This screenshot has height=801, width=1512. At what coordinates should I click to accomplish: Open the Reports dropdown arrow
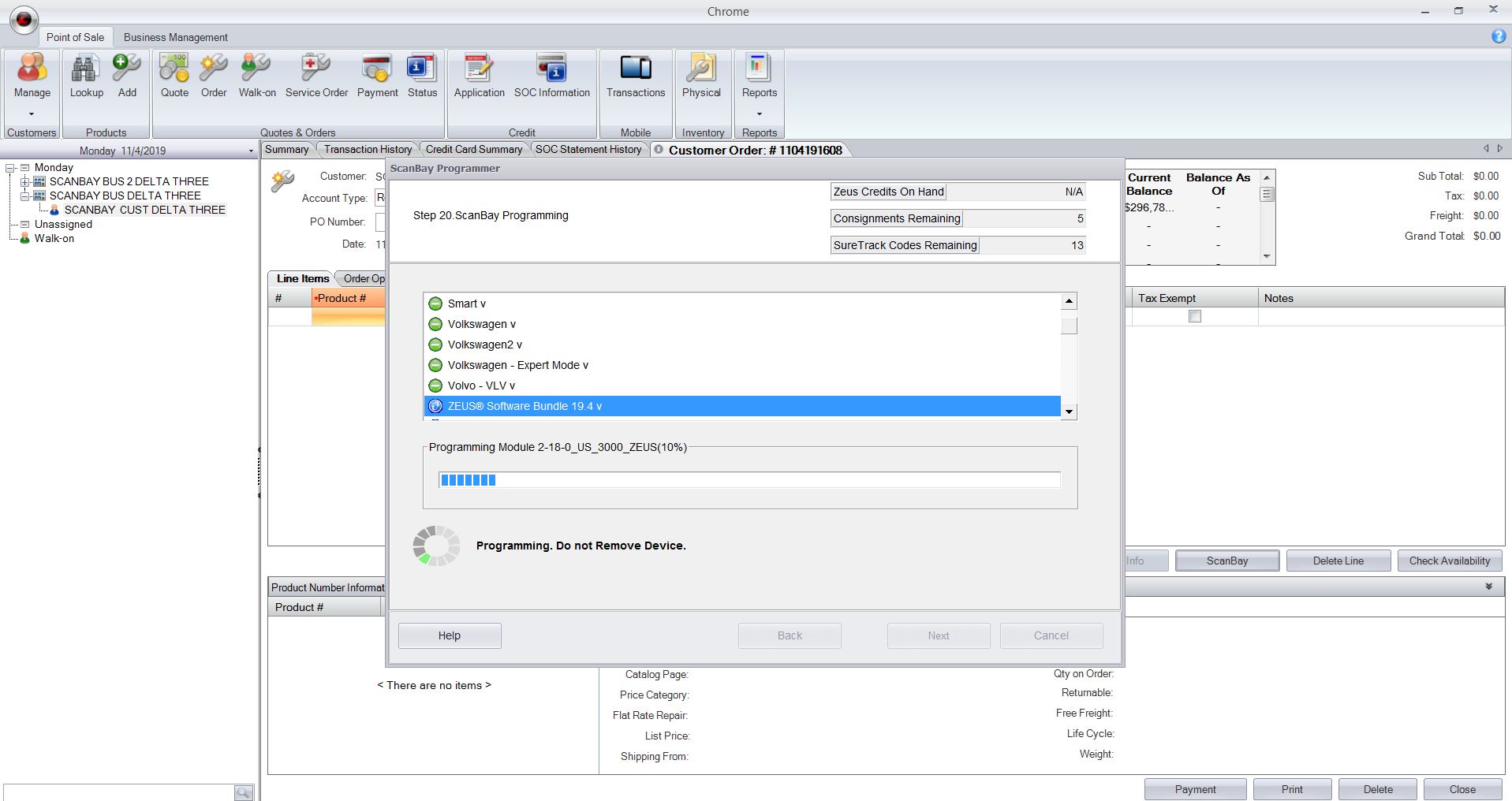[760, 114]
